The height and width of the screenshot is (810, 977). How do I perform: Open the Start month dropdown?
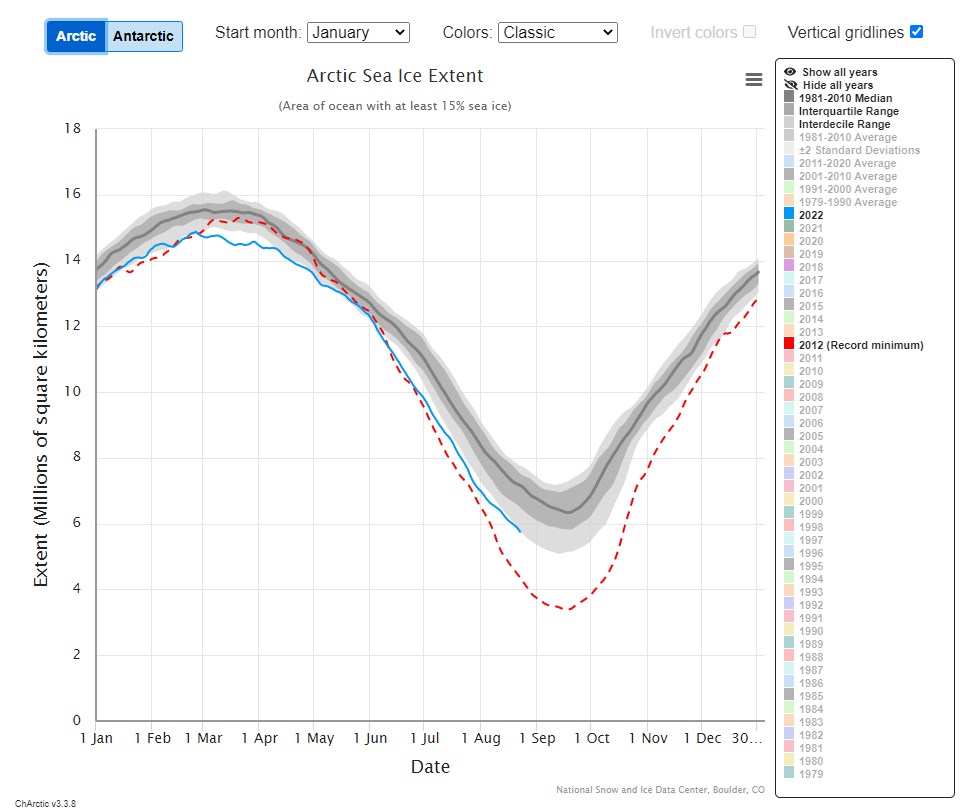click(358, 32)
